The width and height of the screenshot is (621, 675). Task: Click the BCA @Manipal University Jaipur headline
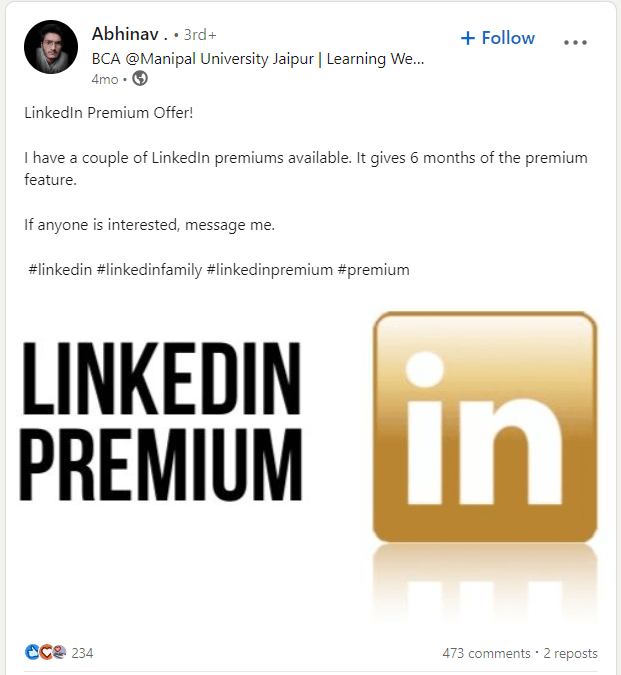point(258,58)
